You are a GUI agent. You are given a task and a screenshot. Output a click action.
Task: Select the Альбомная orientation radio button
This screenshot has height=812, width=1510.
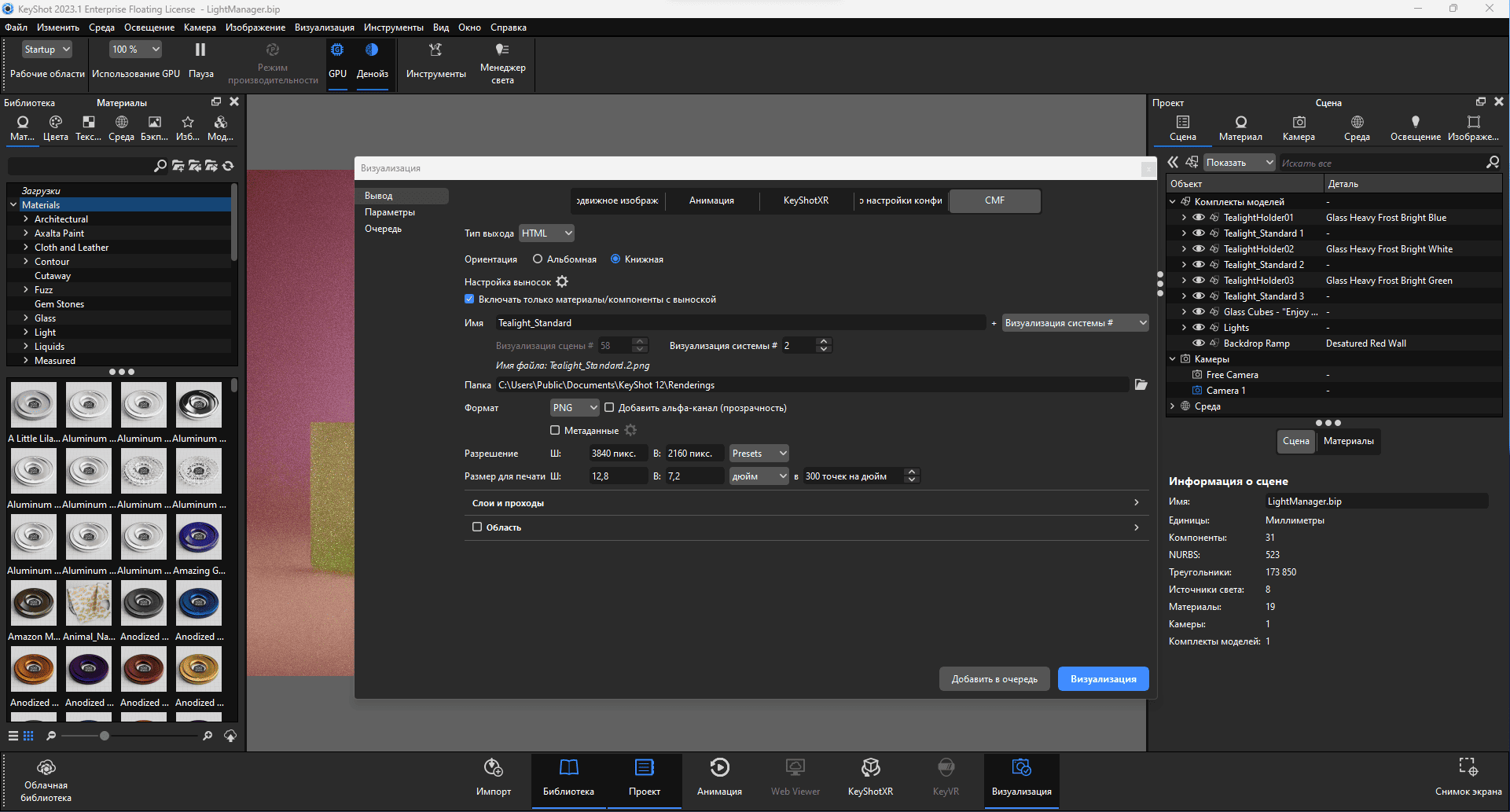pos(538,259)
